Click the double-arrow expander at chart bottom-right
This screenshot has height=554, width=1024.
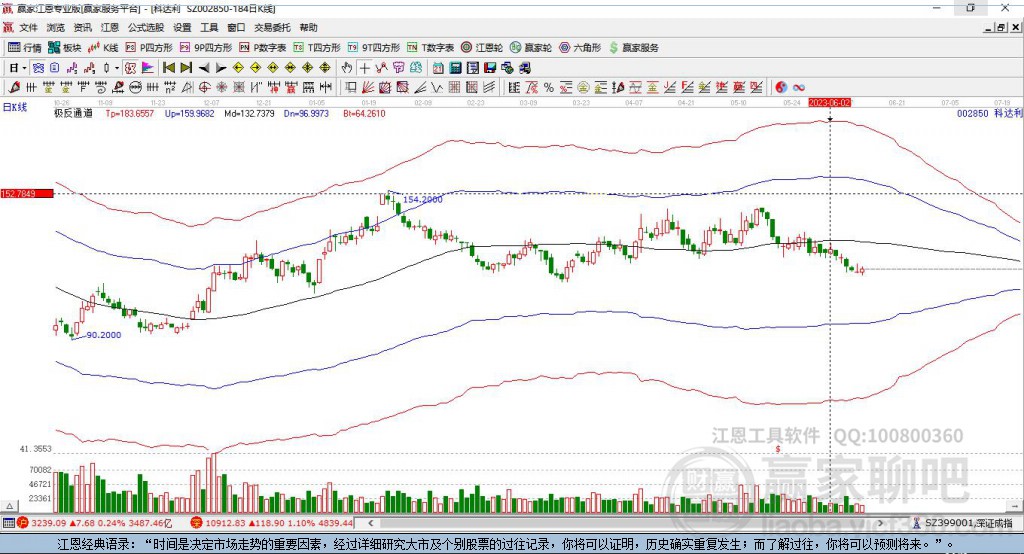point(1014,506)
